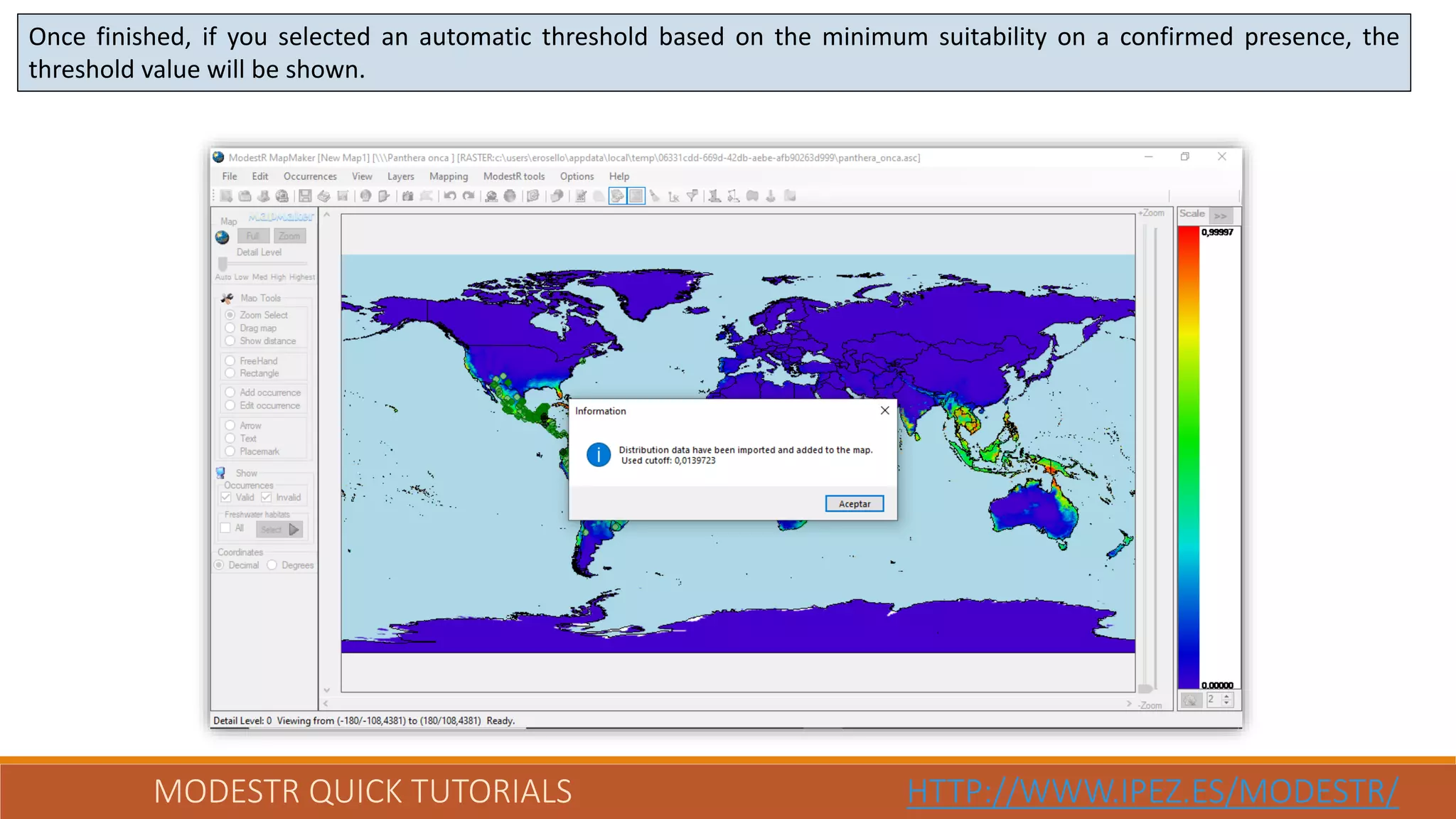Viewport: 1456px width, 819px height.
Task: Click the camera snapshot toolbar icon
Action: (407, 196)
